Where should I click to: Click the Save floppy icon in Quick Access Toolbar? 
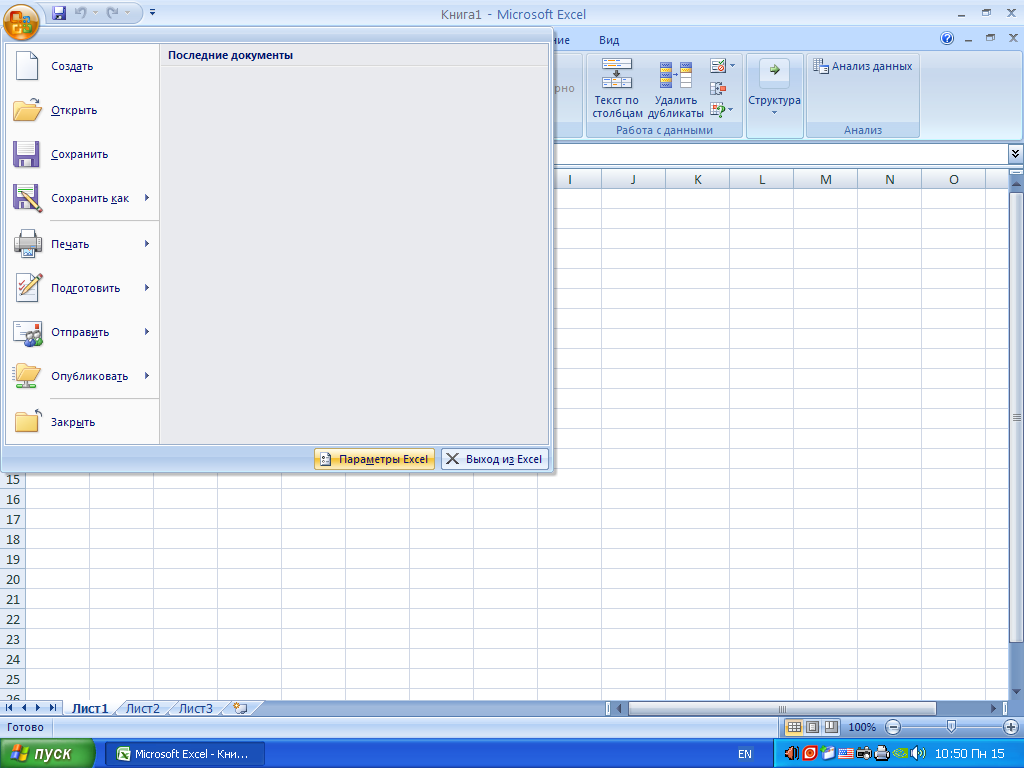(x=59, y=12)
